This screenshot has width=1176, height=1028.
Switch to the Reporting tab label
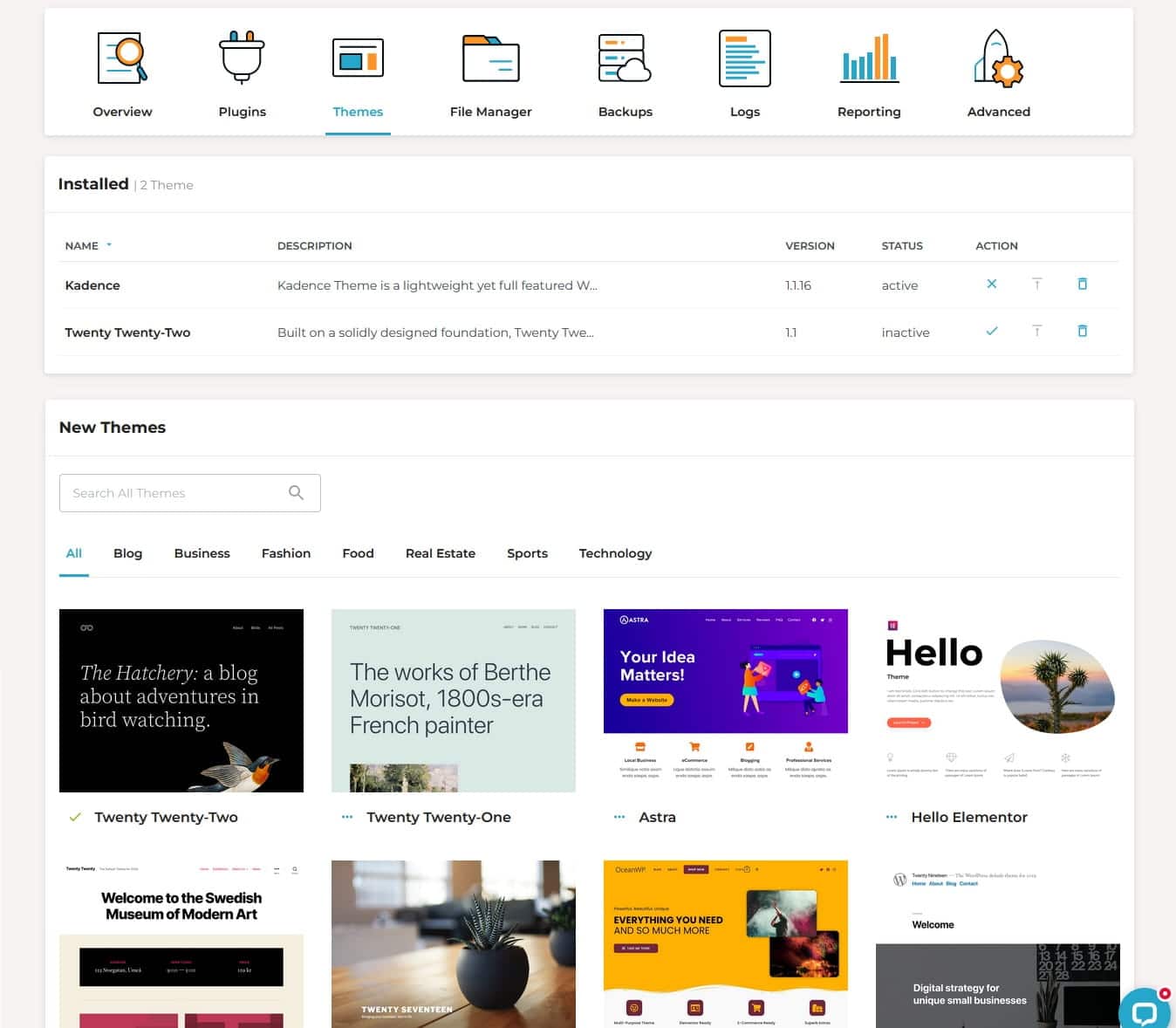[869, 112]
